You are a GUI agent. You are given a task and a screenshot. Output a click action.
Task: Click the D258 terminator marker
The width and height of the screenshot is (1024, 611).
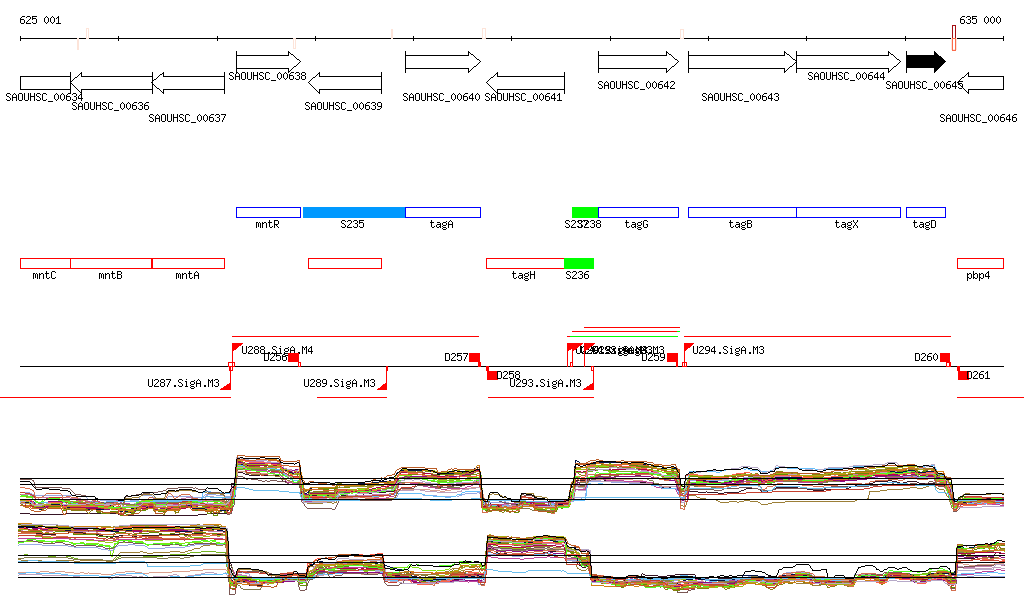pyautogui.click(x=492, y=374)
